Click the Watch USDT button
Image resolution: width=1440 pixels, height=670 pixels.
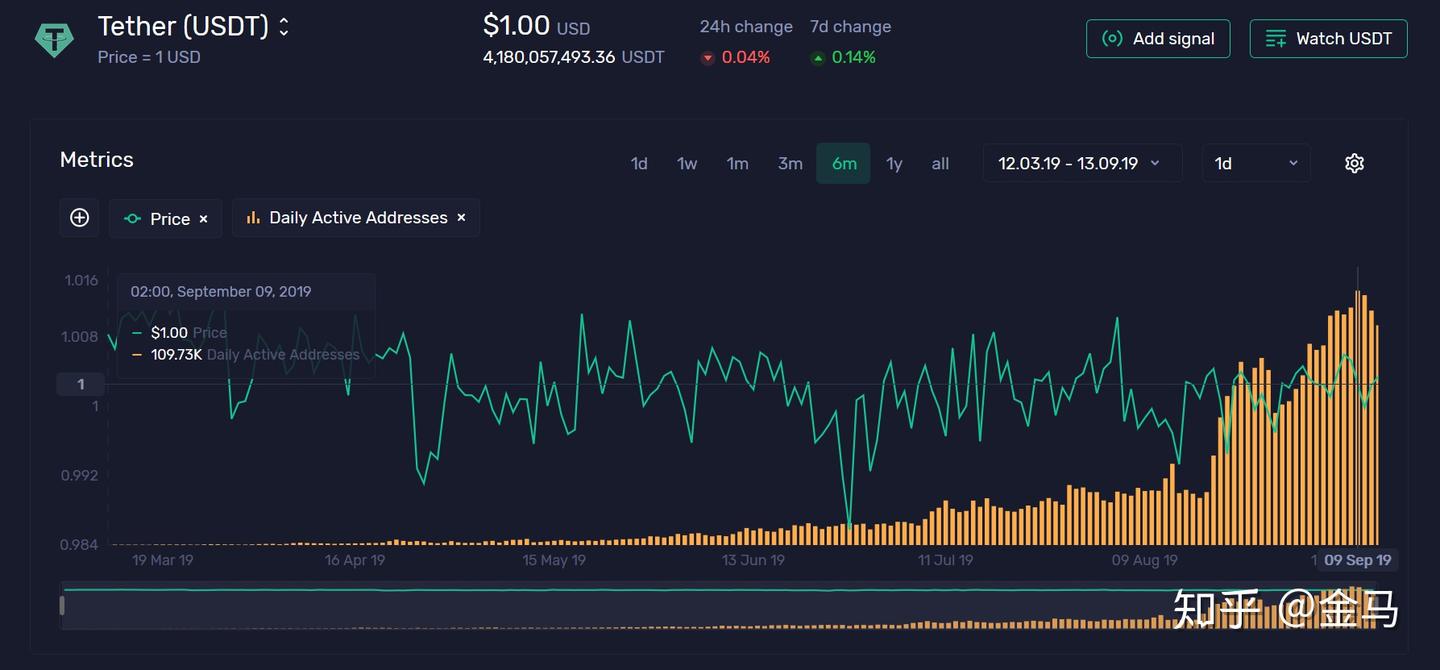1328,38
